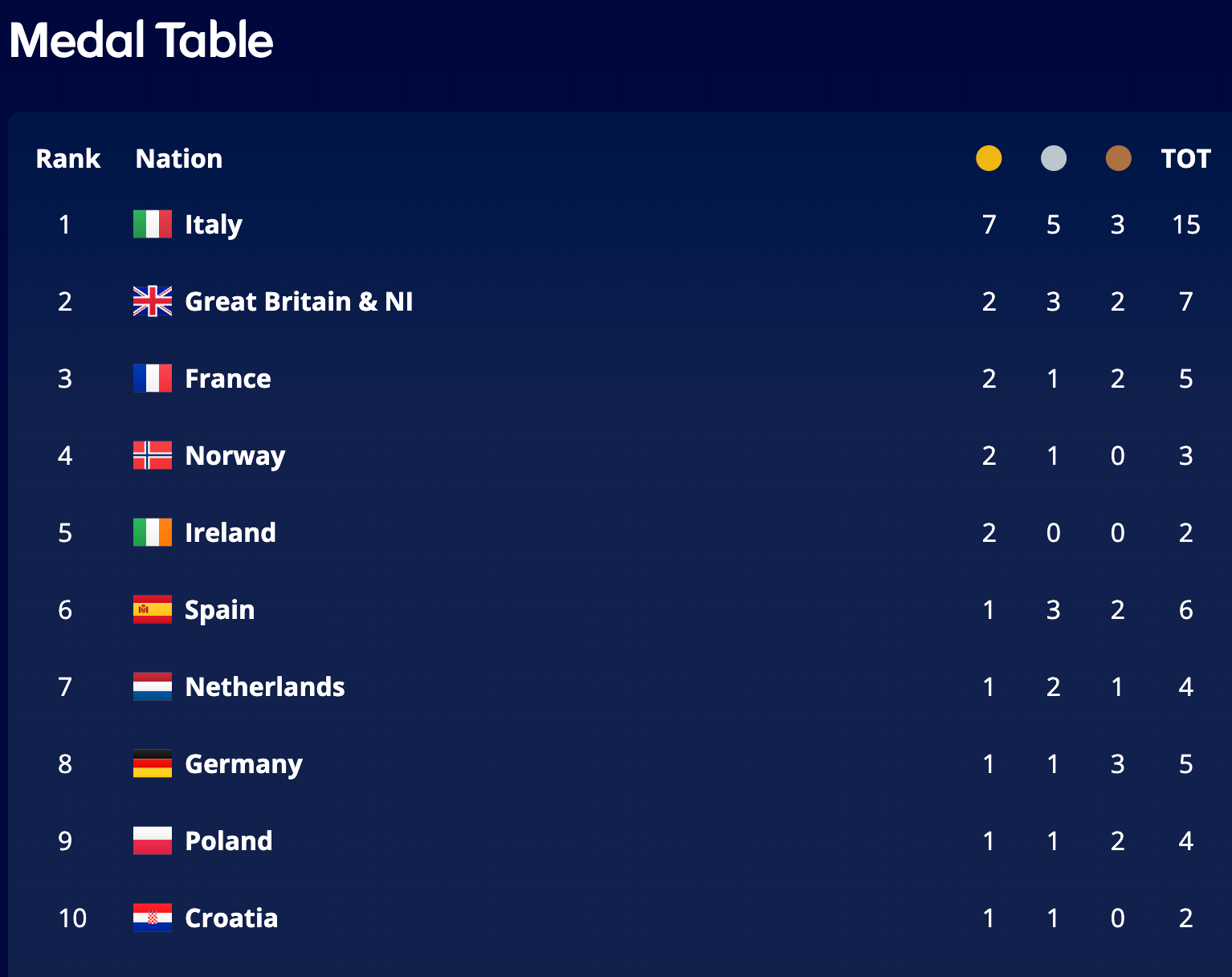Click the Netherlands flag icon
The image size is (1232, 977).
pos(153,686)
